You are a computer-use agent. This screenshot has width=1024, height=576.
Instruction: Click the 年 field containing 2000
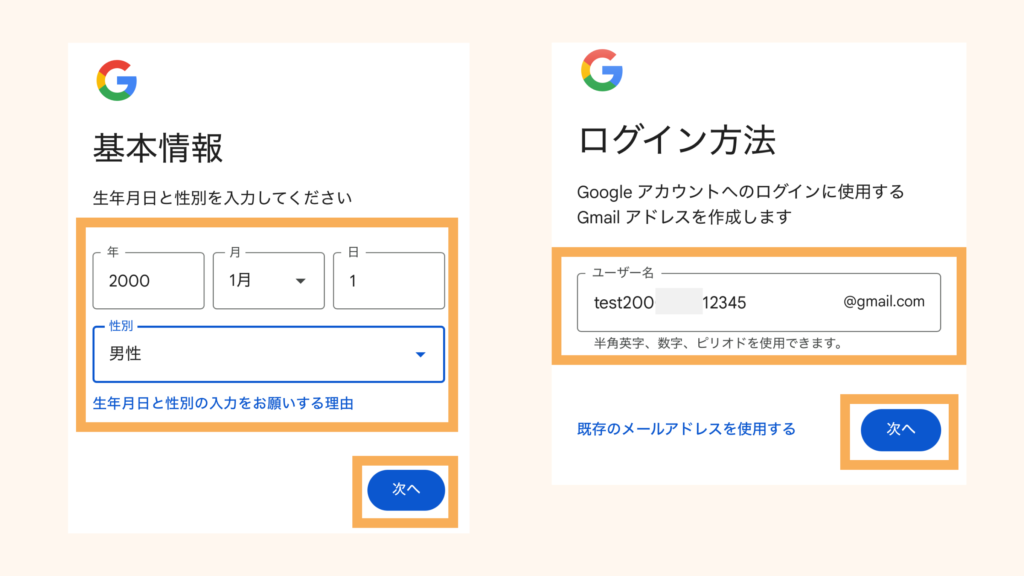[148, 281]
